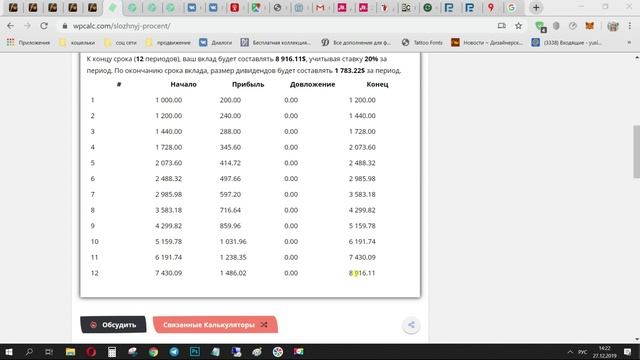Image resolution: width=640 pixels, height=360 pixels.
Task: Open the Бесплатная коллекция bookmark
Action: (276, 42)
